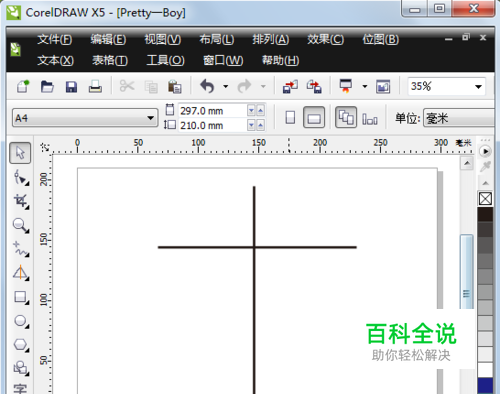Click the Export icon
Image resolution: width=500 pixels, height=394 pixels.
(x=314, y=87)
